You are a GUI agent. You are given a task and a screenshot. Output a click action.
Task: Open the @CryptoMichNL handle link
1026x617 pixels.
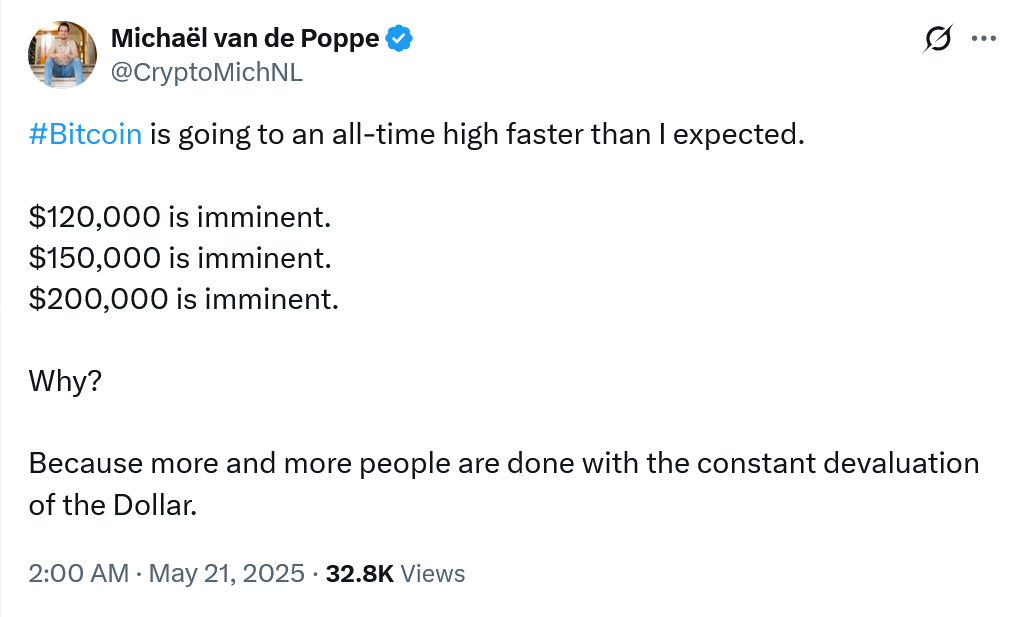(x=207, y=72)
